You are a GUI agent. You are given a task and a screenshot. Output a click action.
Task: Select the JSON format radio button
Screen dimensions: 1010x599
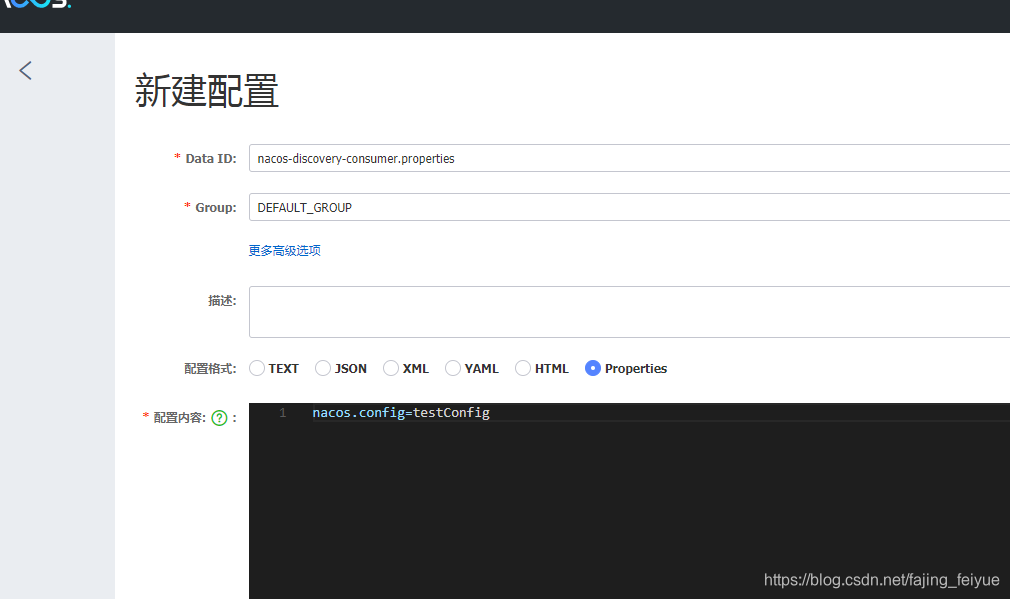pos(323,368)
